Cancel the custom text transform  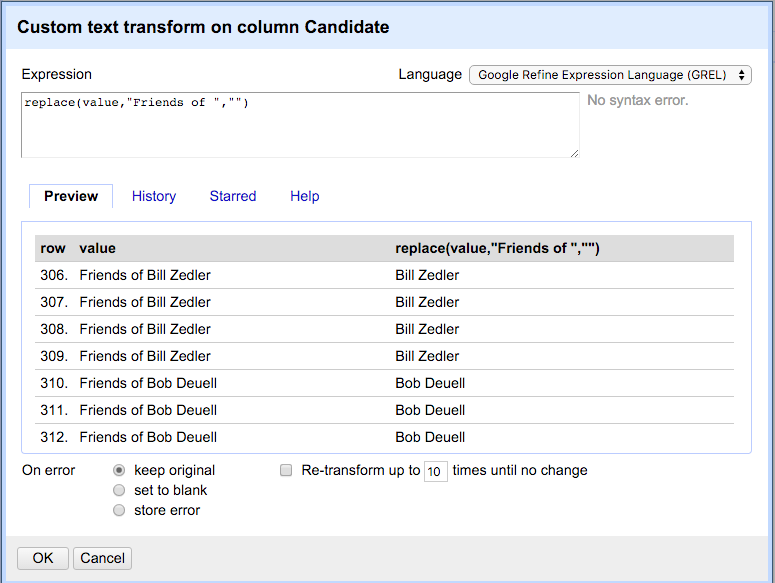click(102, 558)
